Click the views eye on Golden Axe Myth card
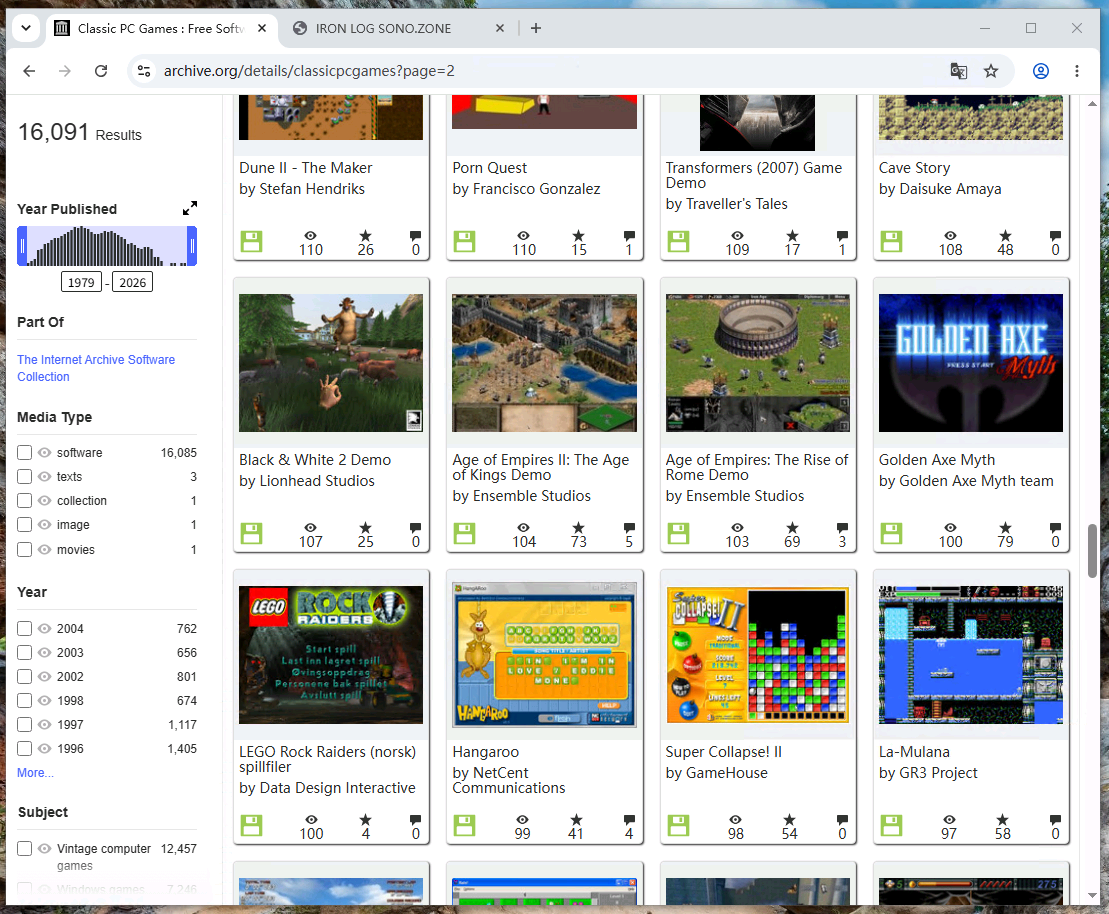Viewport: 1109px width, 914px height. click(x=951, y=528)
